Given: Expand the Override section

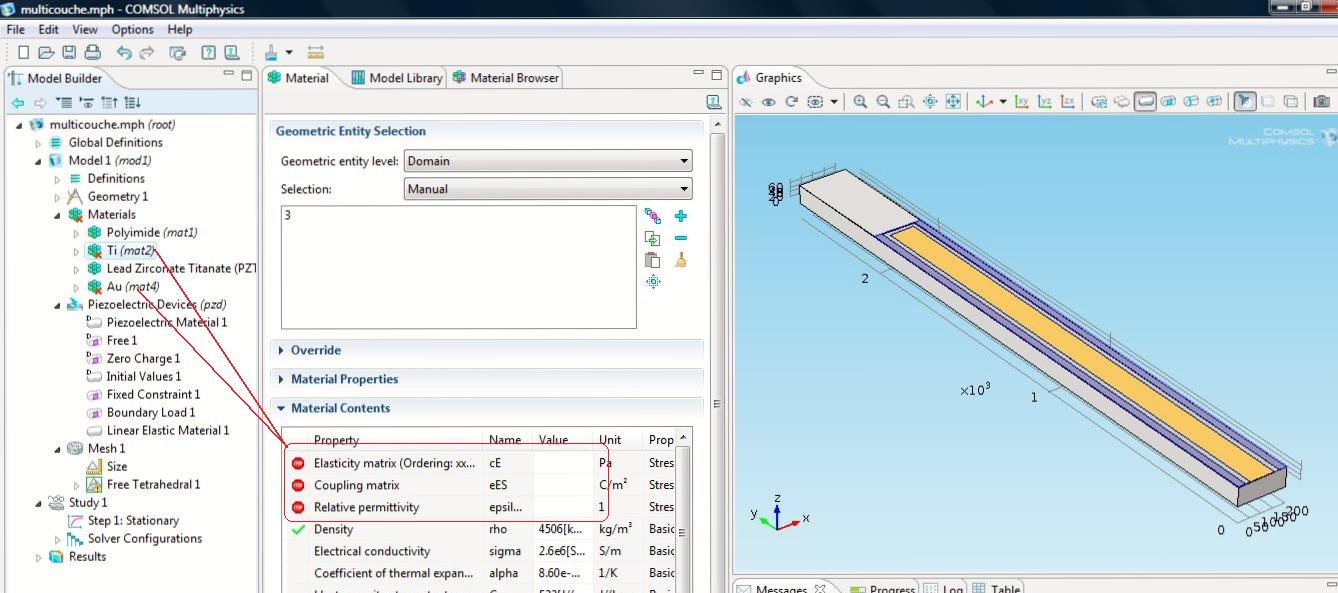Looking at the screenshot, I should pyautogui.click(x=315, y=350).
